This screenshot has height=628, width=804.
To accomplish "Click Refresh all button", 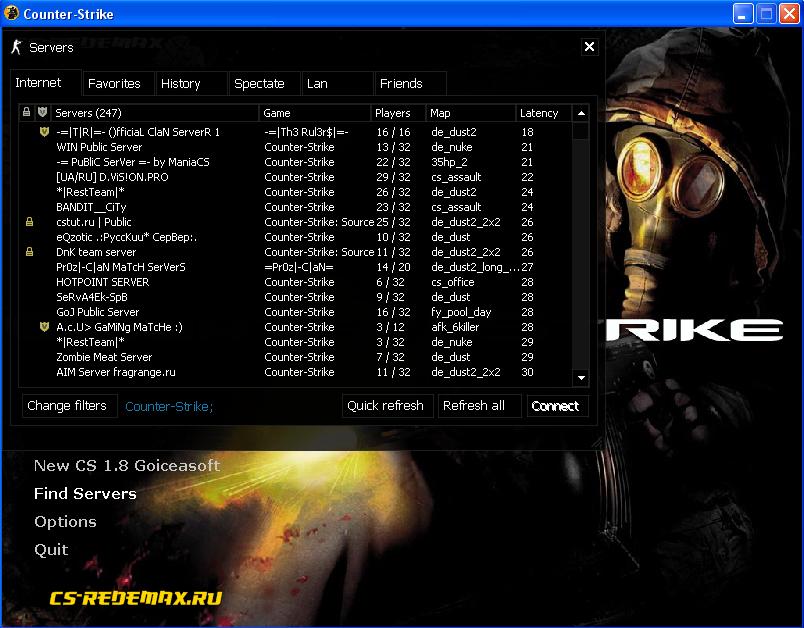I will click(x=479, y=406).
